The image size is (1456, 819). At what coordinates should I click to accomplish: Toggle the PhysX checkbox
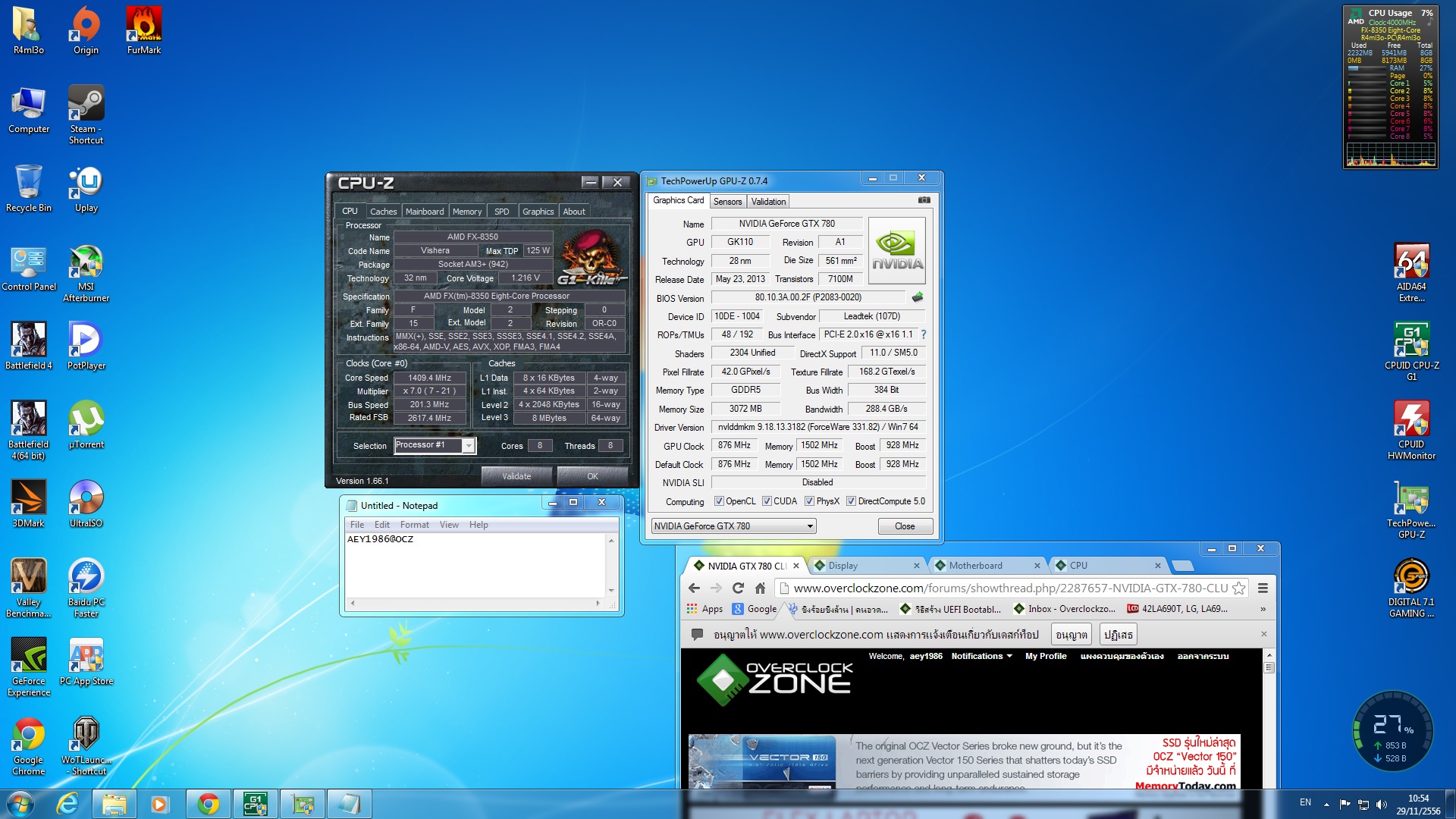[x=809, y=501]
